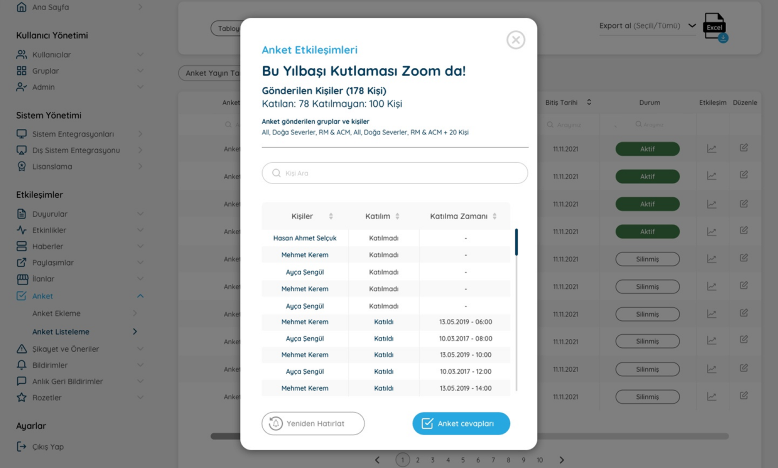Image resolution: width=778 pixels, height=468 pixels.
Task: Go to page 2 in pagination
Action: click(x=418, y=460)
